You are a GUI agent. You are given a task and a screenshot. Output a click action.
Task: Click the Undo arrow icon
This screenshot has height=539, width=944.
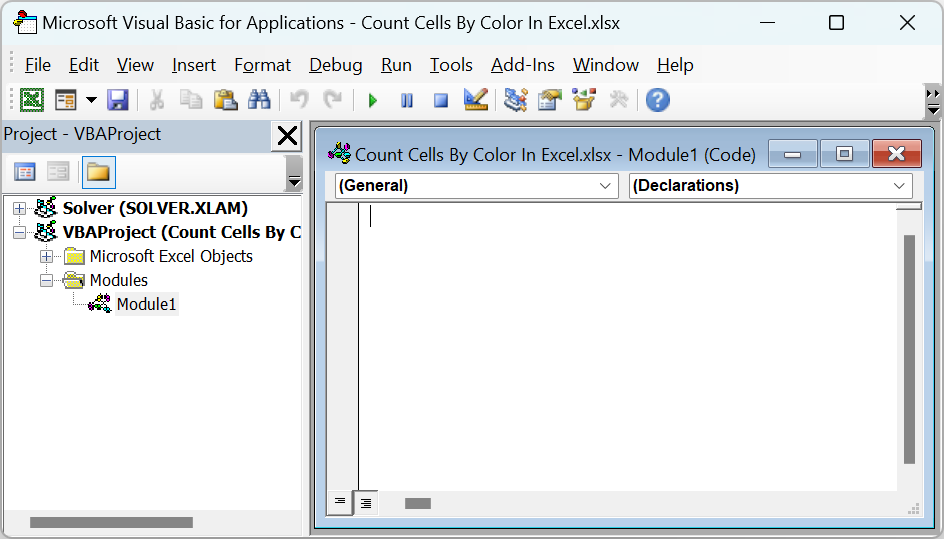pyautogui.click(x=299, y=100)
